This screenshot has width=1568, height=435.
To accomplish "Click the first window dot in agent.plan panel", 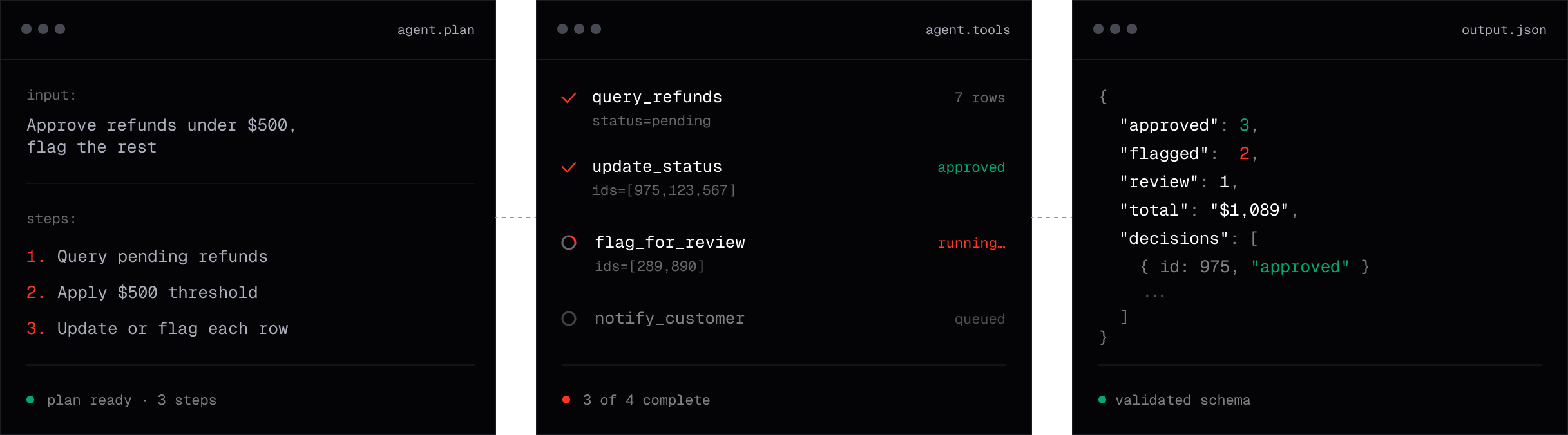I will 26,29.
